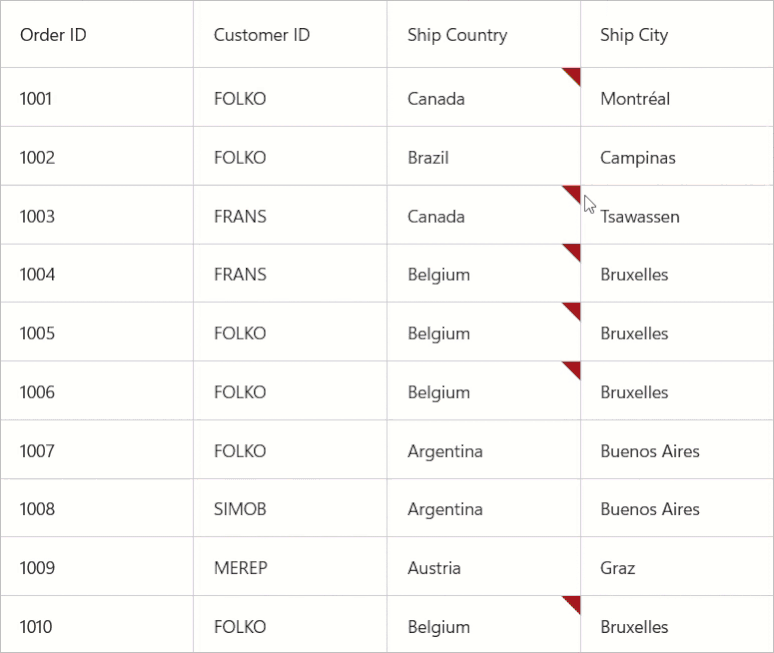
Task: Select the Brazil ship country cell
Action: click(428, 158)
